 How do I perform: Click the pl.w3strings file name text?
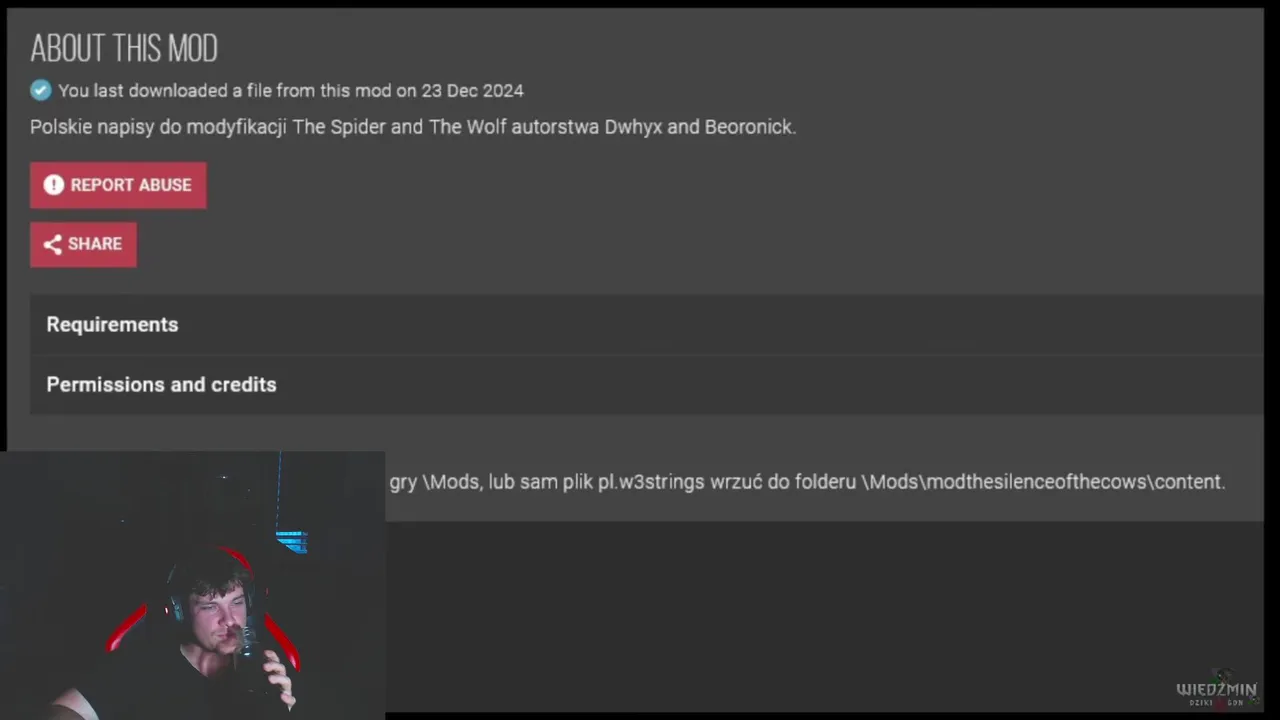[651, 482]
